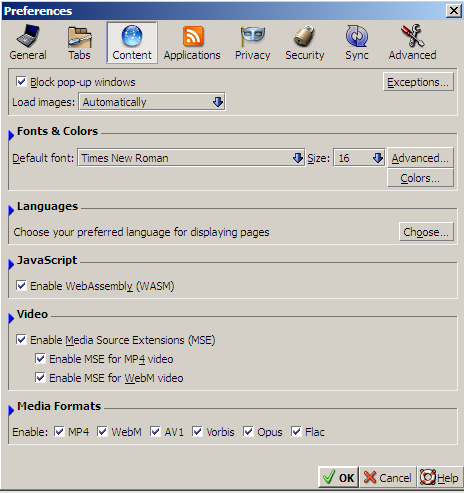The image size is (464, 493).
Task: Click the pop-up Exceptions button
Action: point(418,82)
